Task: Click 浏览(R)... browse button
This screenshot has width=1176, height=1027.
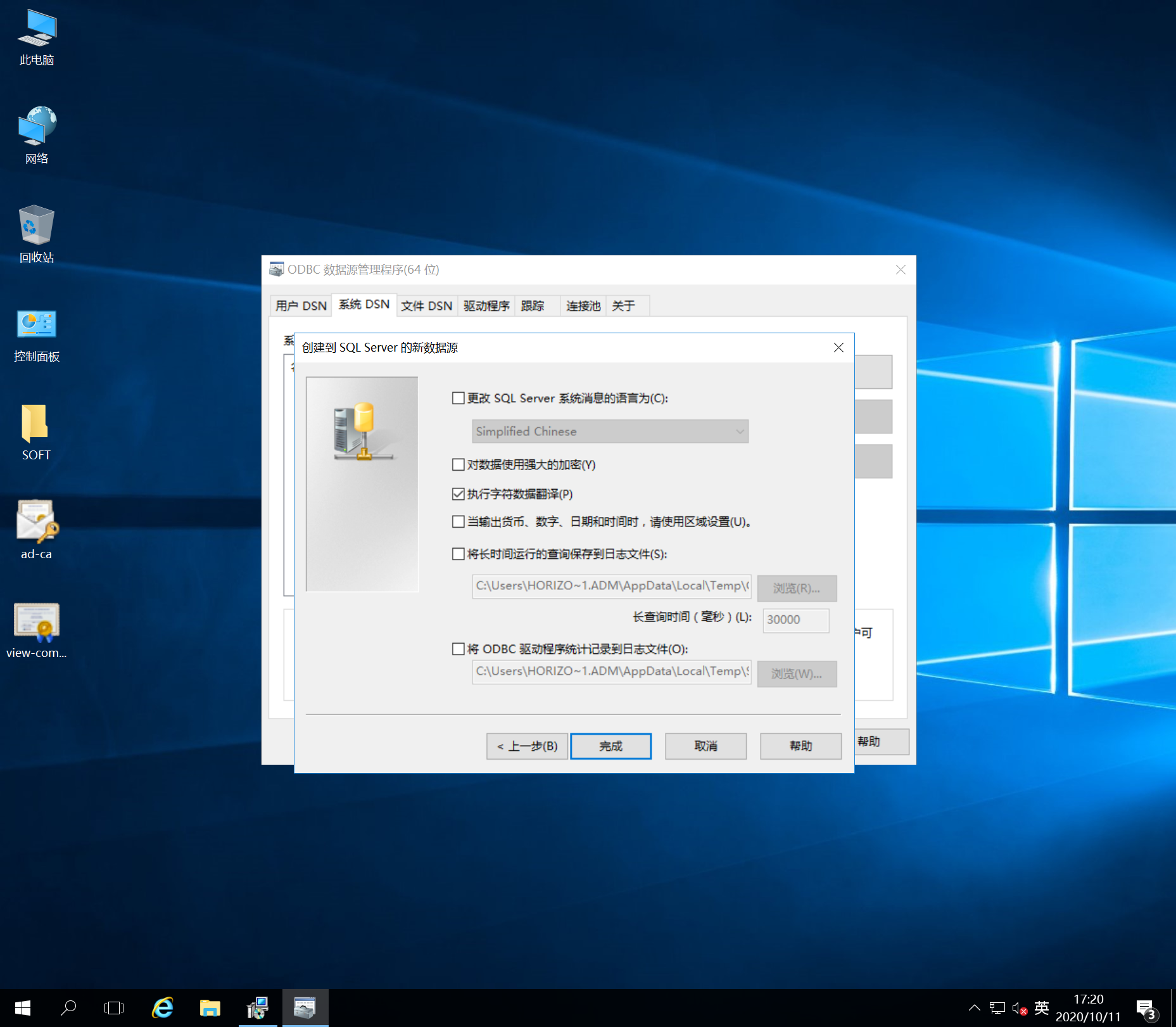Action: coord(797,589)
